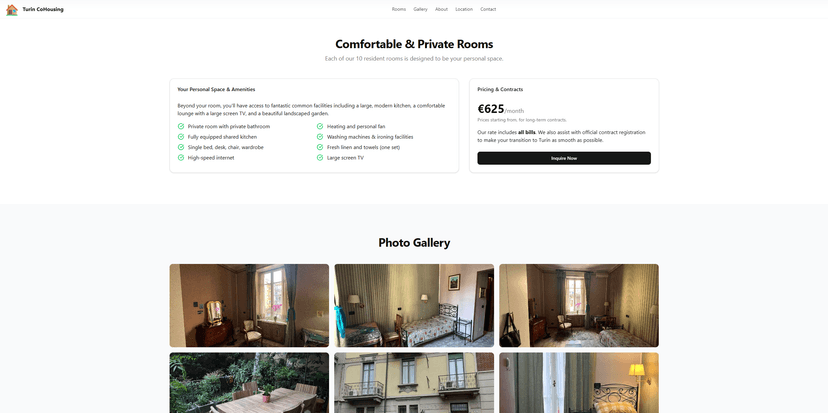
Task: Click checkmark icon beside Fully equipped shared kitchen
Action: [x=181, y=137]
